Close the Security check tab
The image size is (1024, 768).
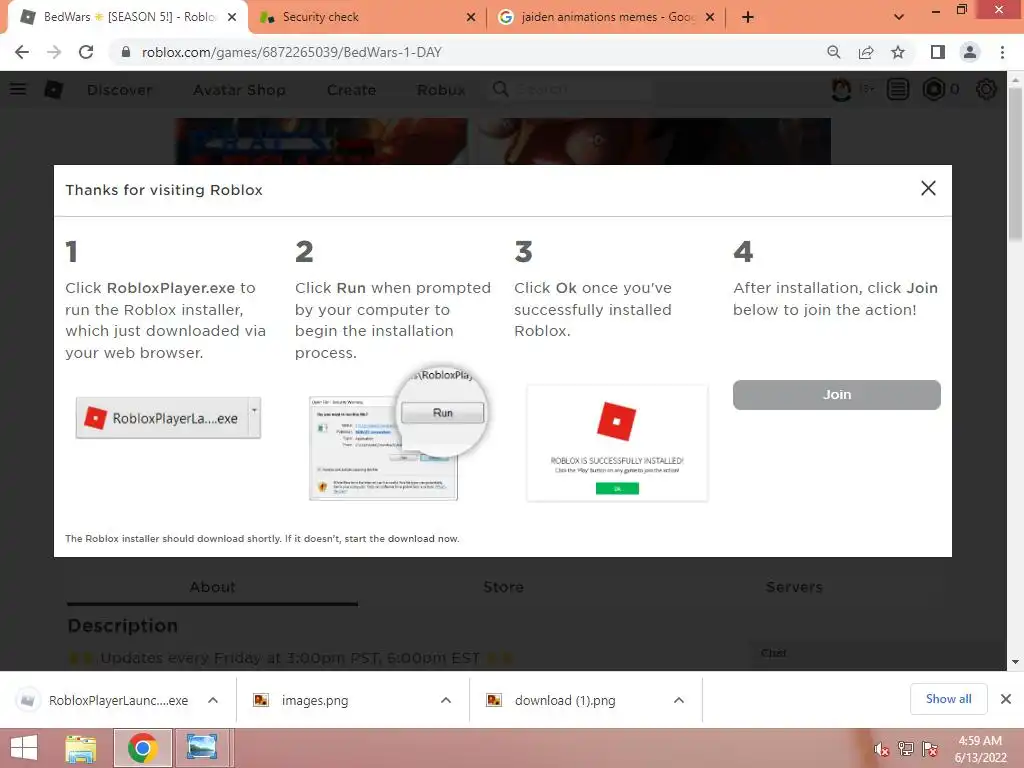[x=471, y=17]
